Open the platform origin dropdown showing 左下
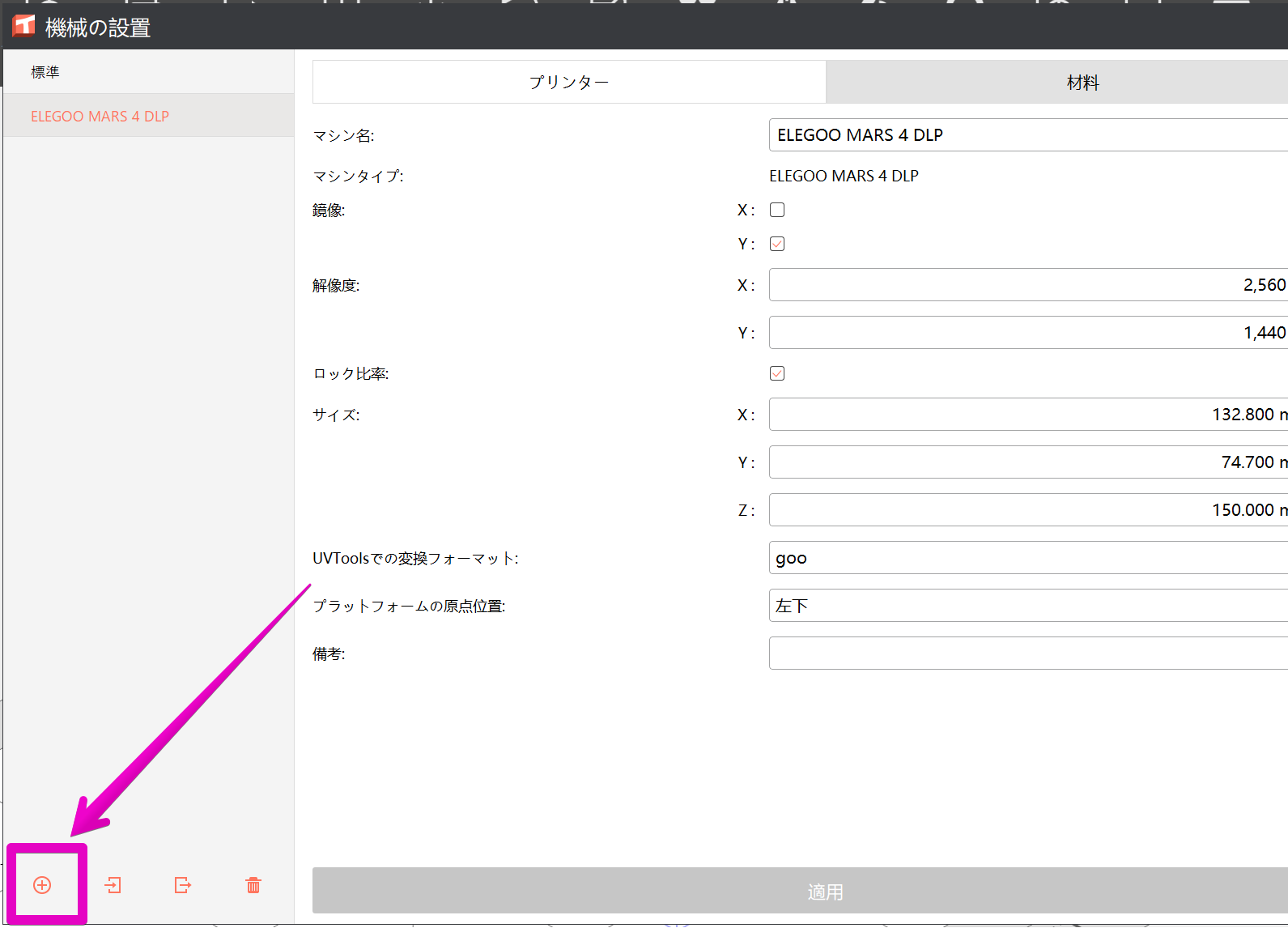 click(x=1028, y=606)
